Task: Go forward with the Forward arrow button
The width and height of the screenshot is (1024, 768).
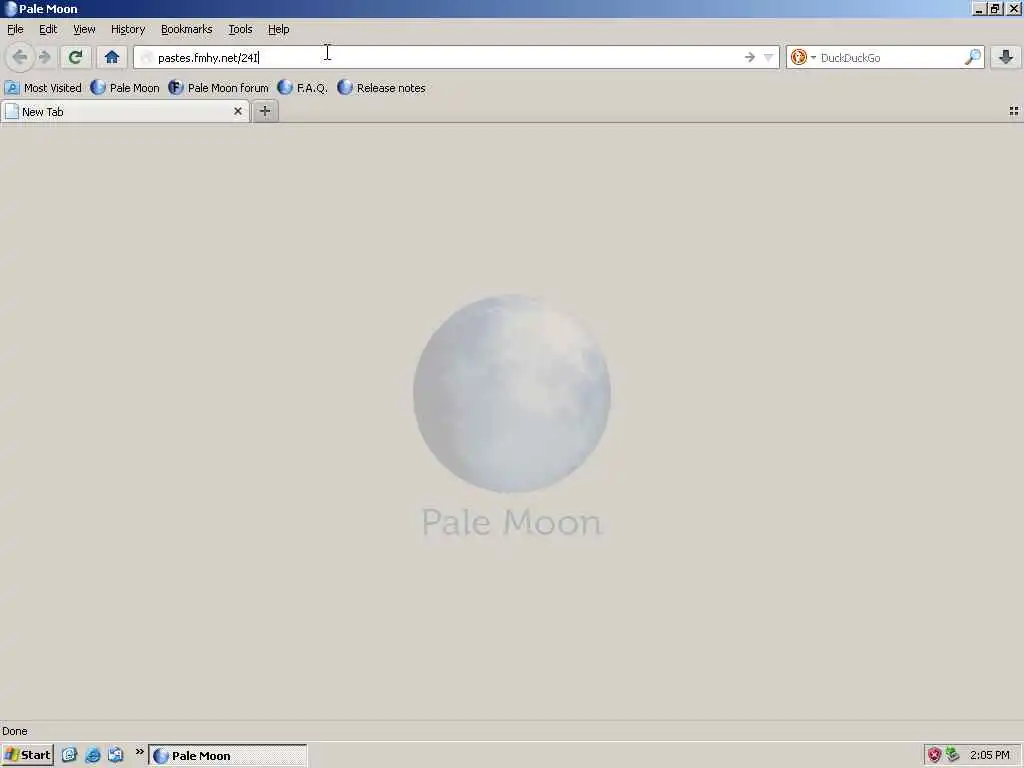Action: click(x=44, y=57)
